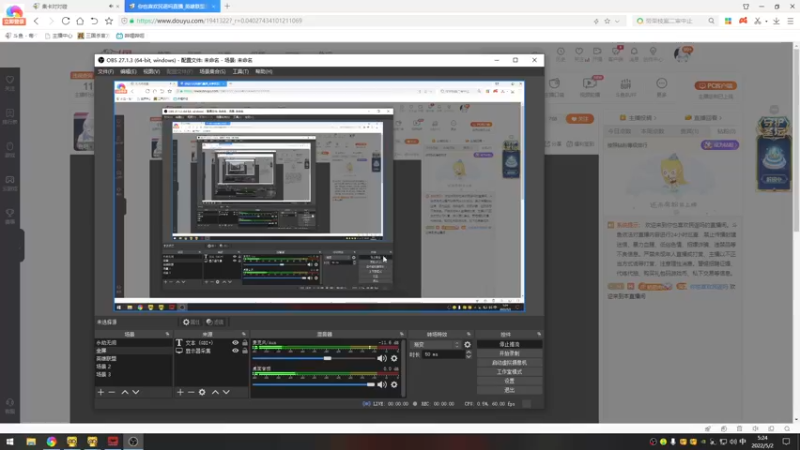Open desktop audio settings gear
Viewport: 800px width, 450px height.
[394, 384]
